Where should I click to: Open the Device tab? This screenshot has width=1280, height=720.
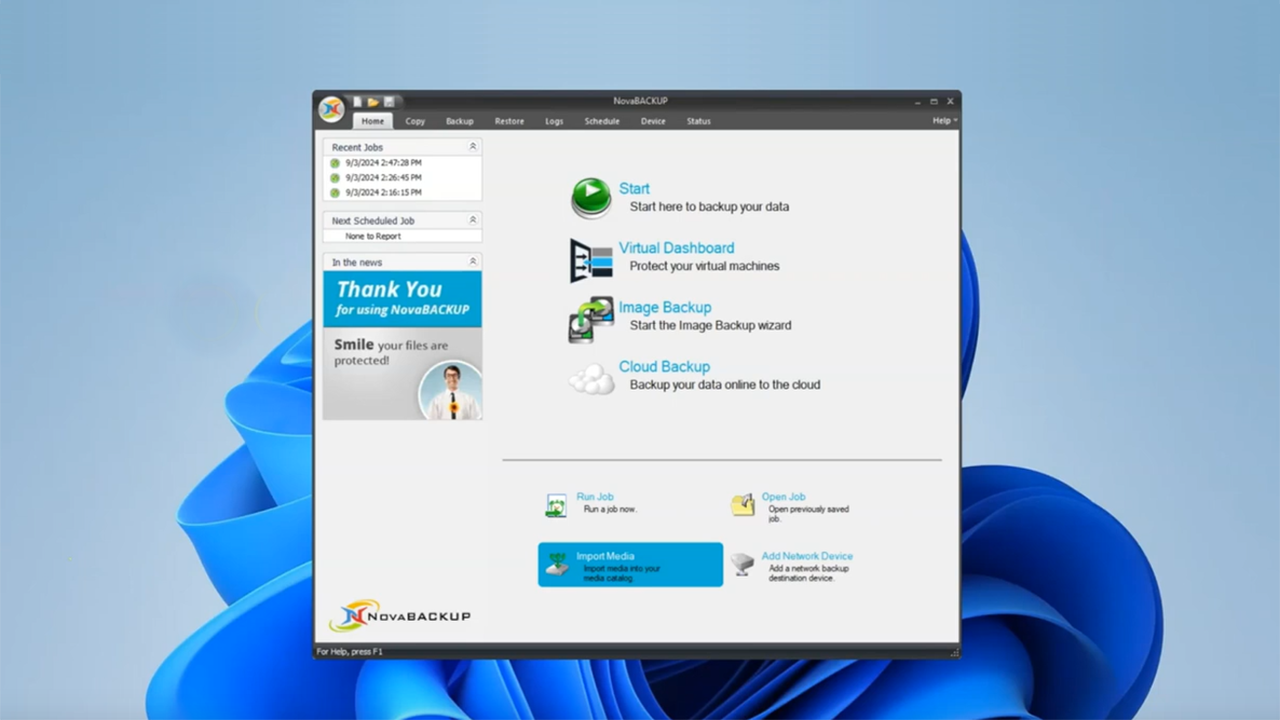point(653,121)
